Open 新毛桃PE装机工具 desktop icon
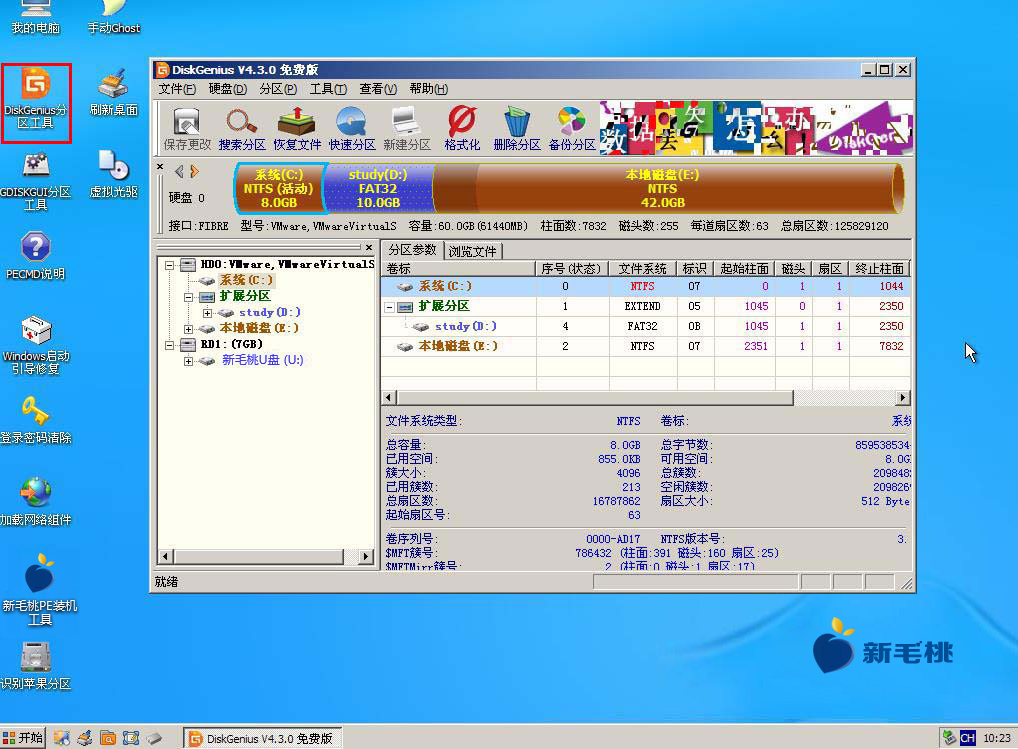This screenshot has height=749, width=1018. tap(39, 589)
